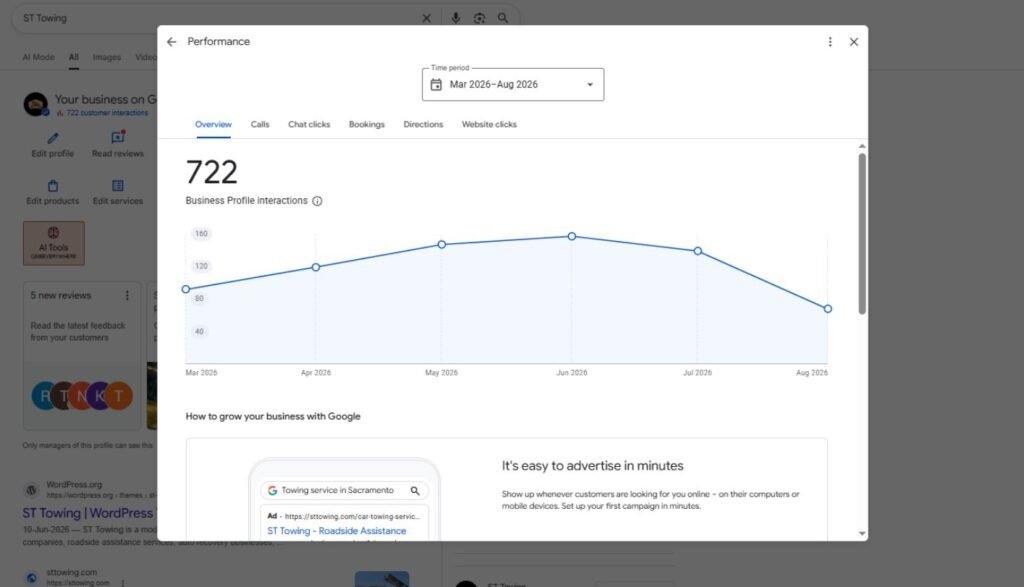Close the Performance dialog
The height and width of the screenshot is (587, 1024).
(854, 42)
